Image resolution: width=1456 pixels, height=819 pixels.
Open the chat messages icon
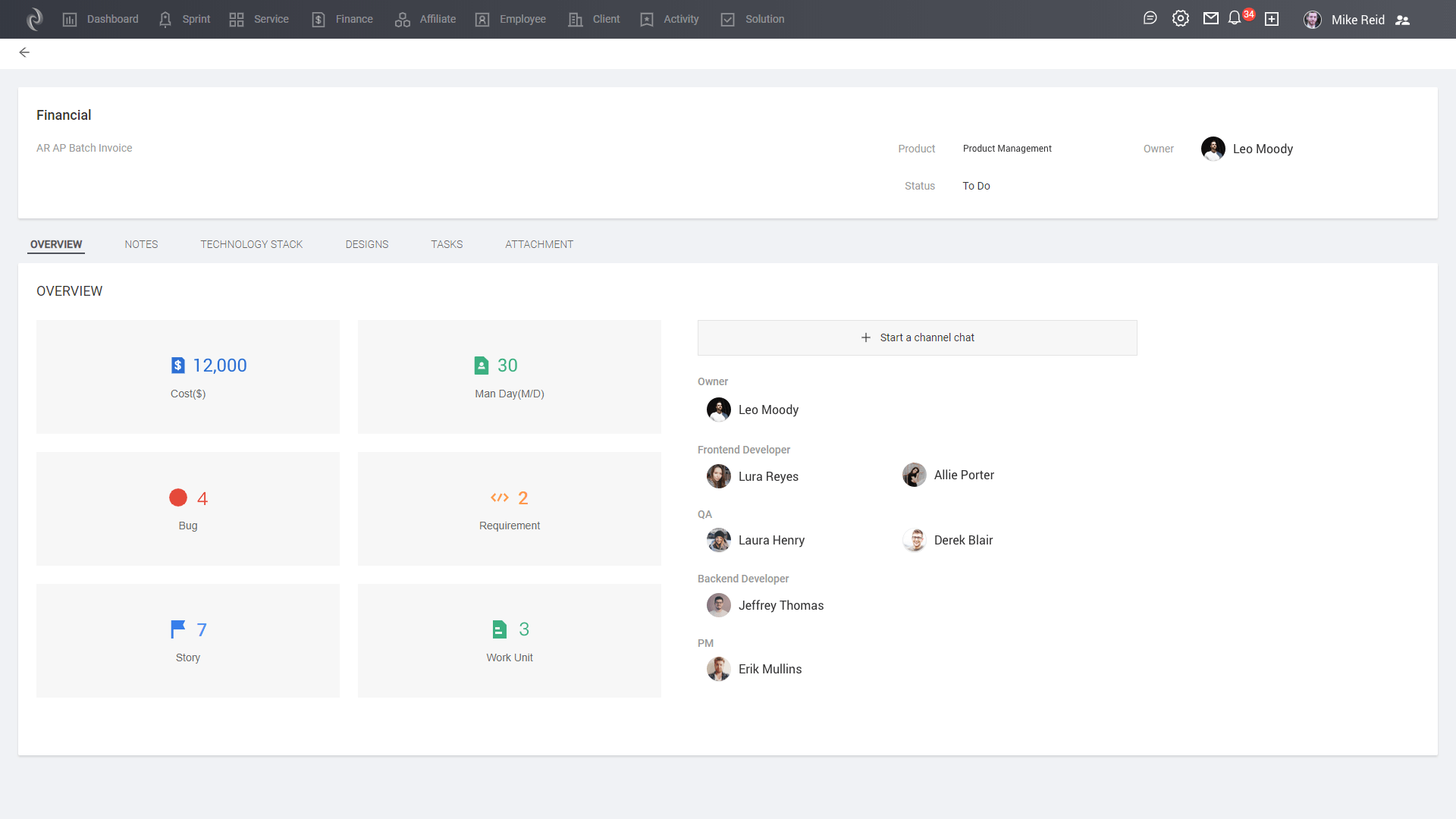point(1150,19)
